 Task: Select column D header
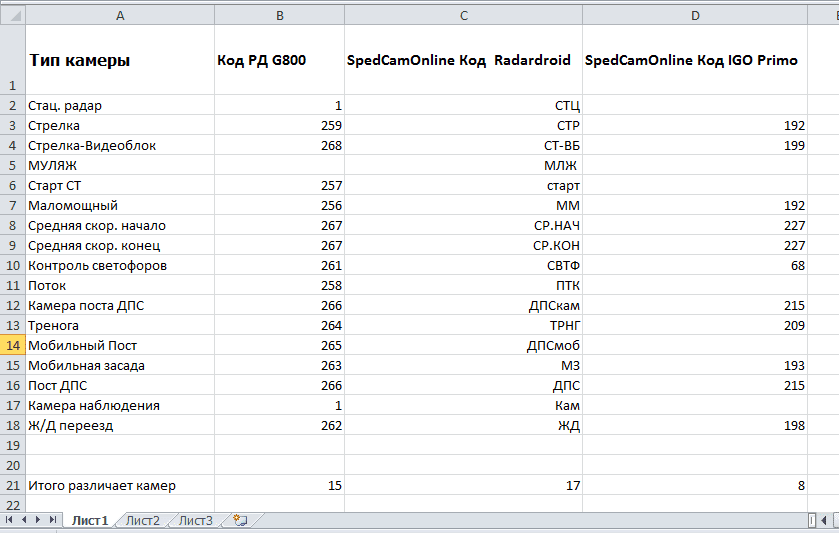[695, 16]
